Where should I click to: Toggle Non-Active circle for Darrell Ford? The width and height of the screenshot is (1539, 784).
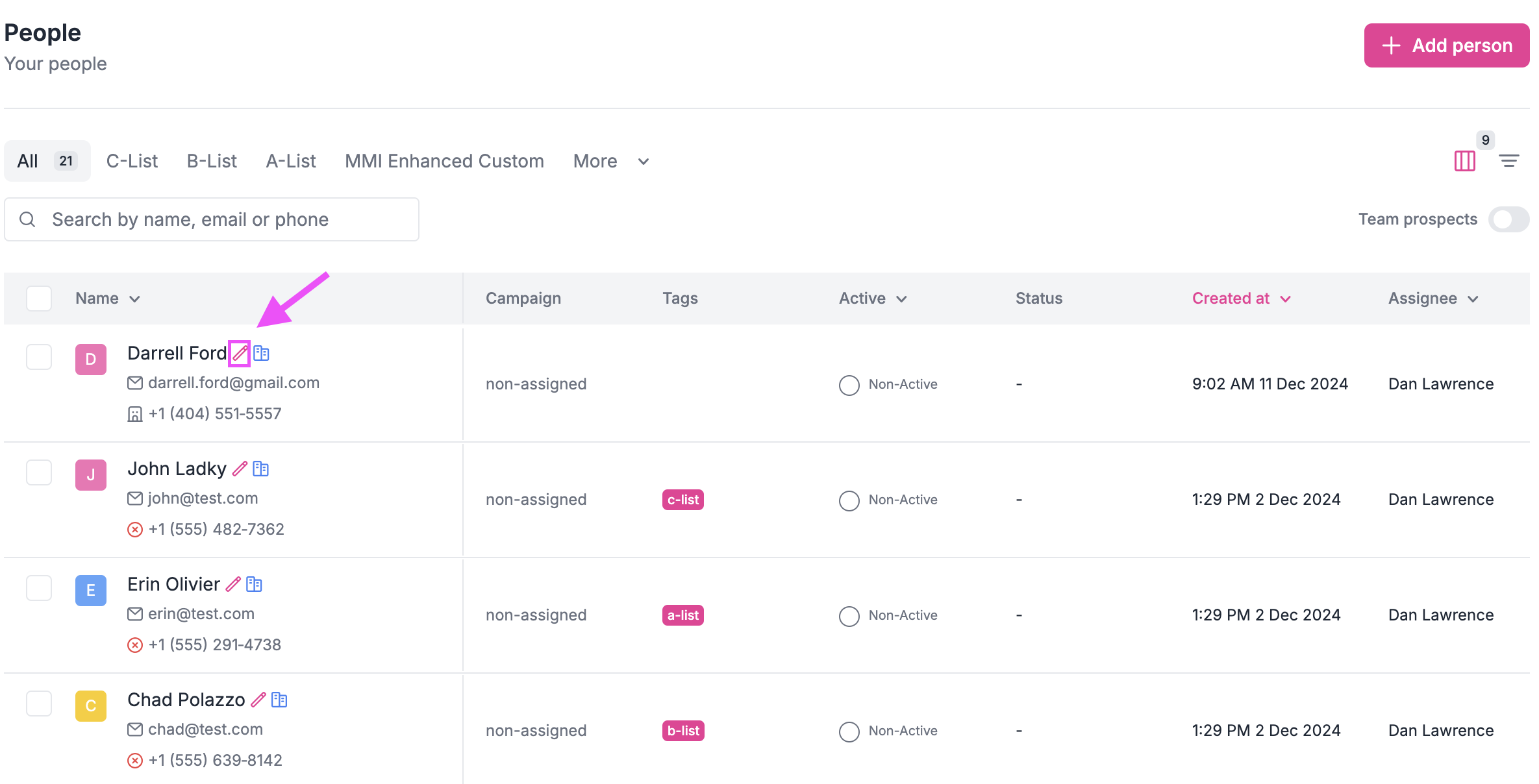[x=849, y=385]
